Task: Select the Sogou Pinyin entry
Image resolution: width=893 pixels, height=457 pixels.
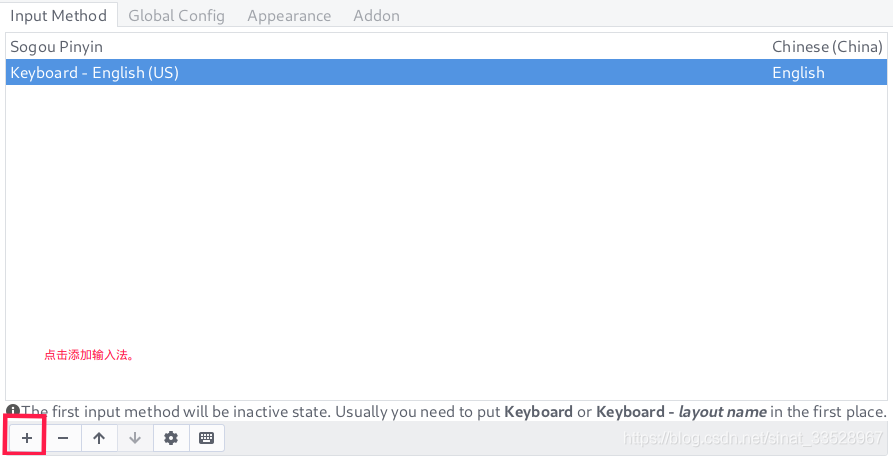Action: (57, 47)
